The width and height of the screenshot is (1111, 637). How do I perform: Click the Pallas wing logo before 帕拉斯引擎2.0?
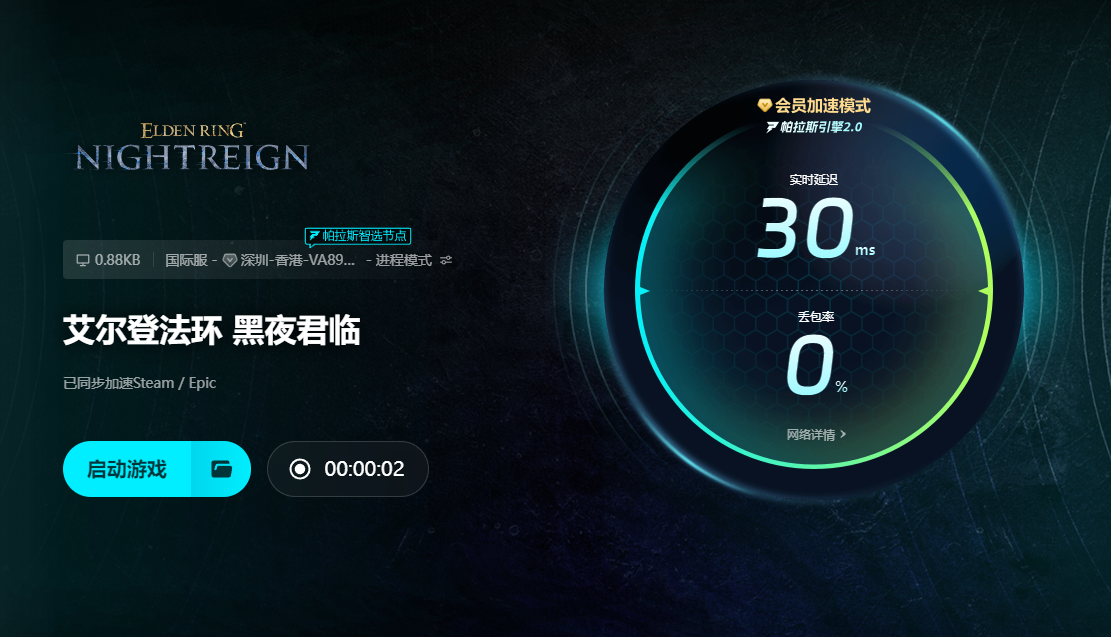pyautogui.click(x=772, y=128)
